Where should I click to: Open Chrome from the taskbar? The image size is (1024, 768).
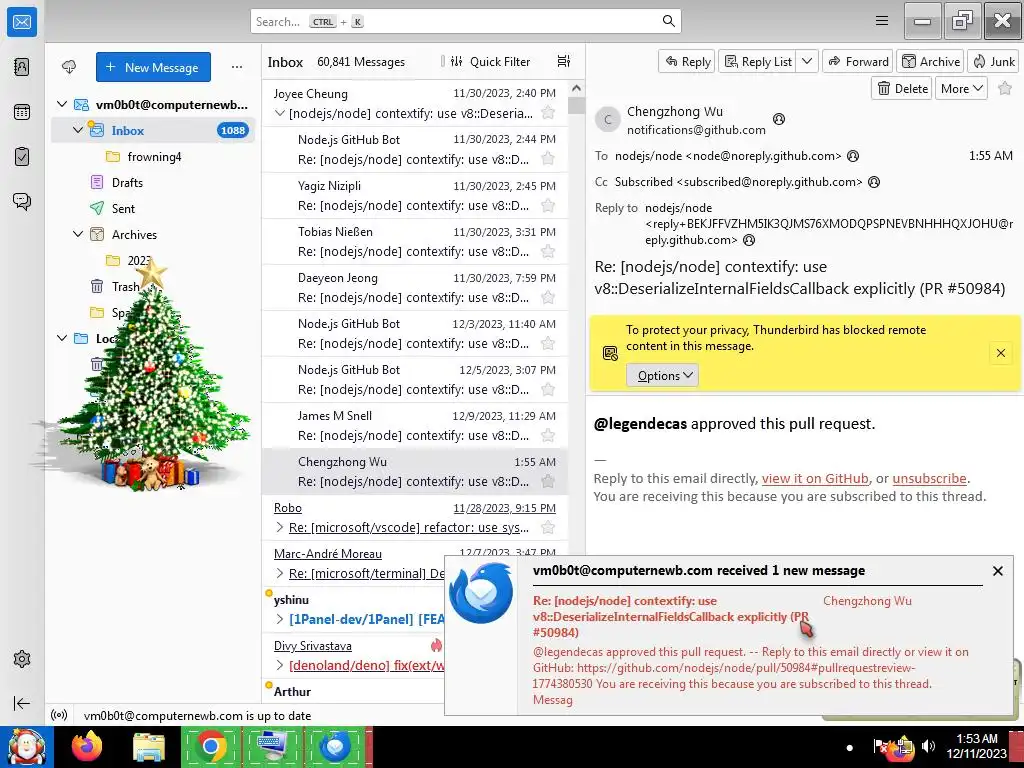tap(210, 746)
